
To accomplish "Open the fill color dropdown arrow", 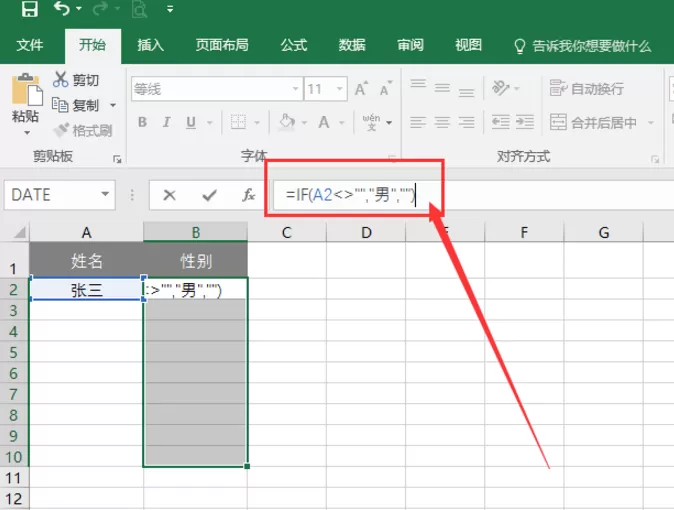I will 304,123.
